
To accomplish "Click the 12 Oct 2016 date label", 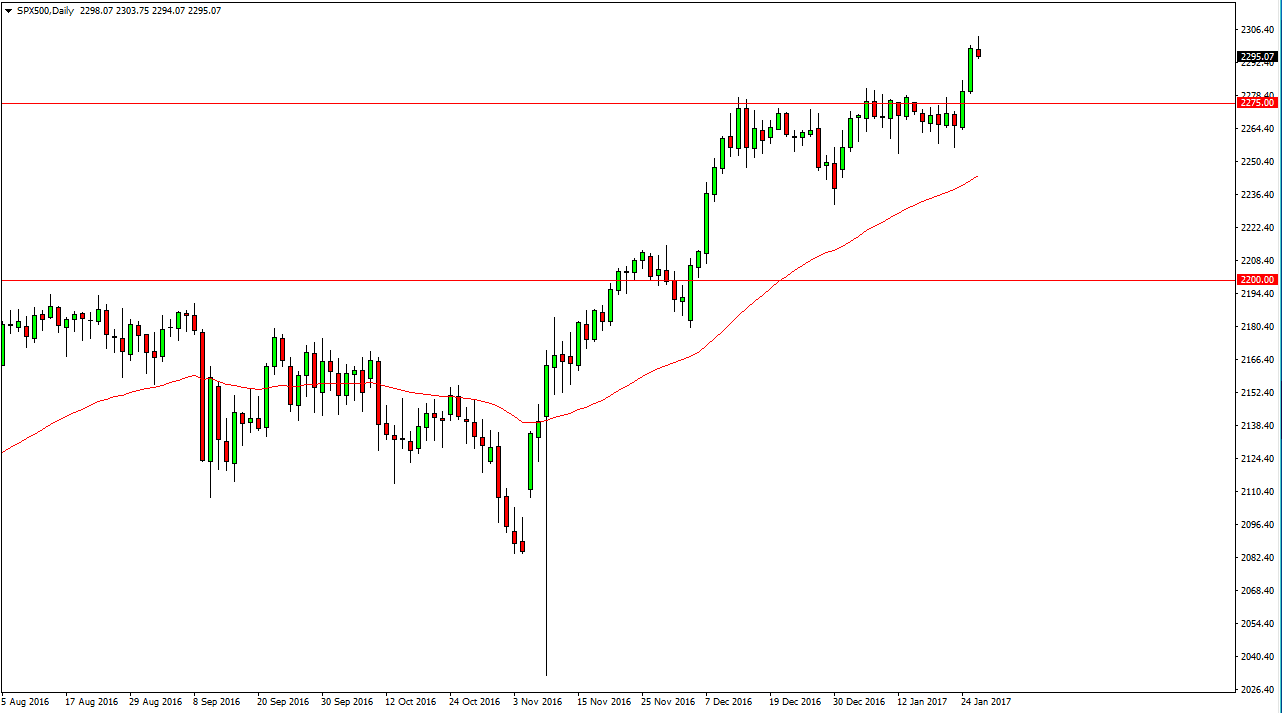I will click(x=411, y=702).
